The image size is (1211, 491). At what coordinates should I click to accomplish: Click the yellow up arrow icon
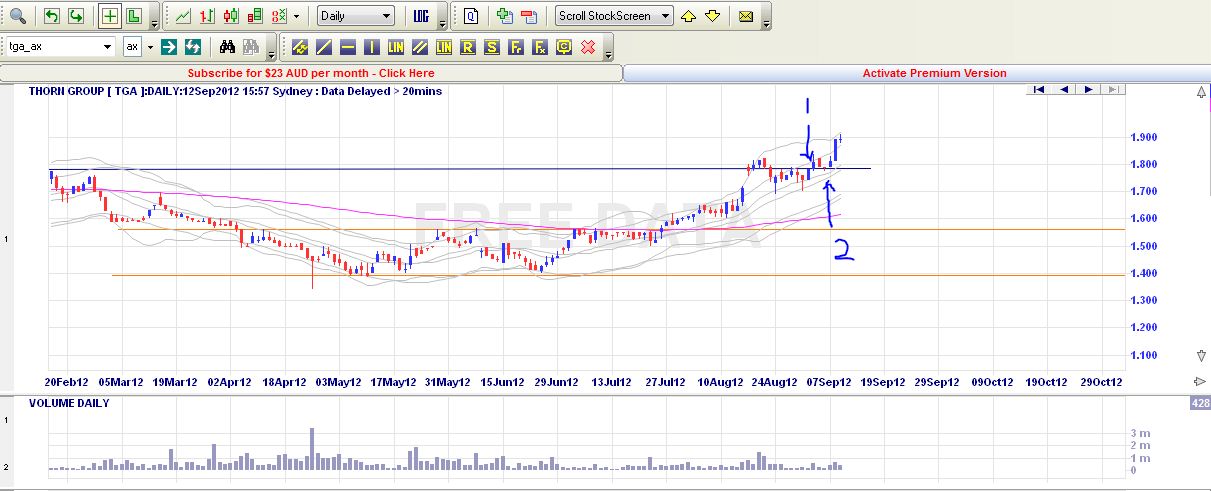[689, 16]
